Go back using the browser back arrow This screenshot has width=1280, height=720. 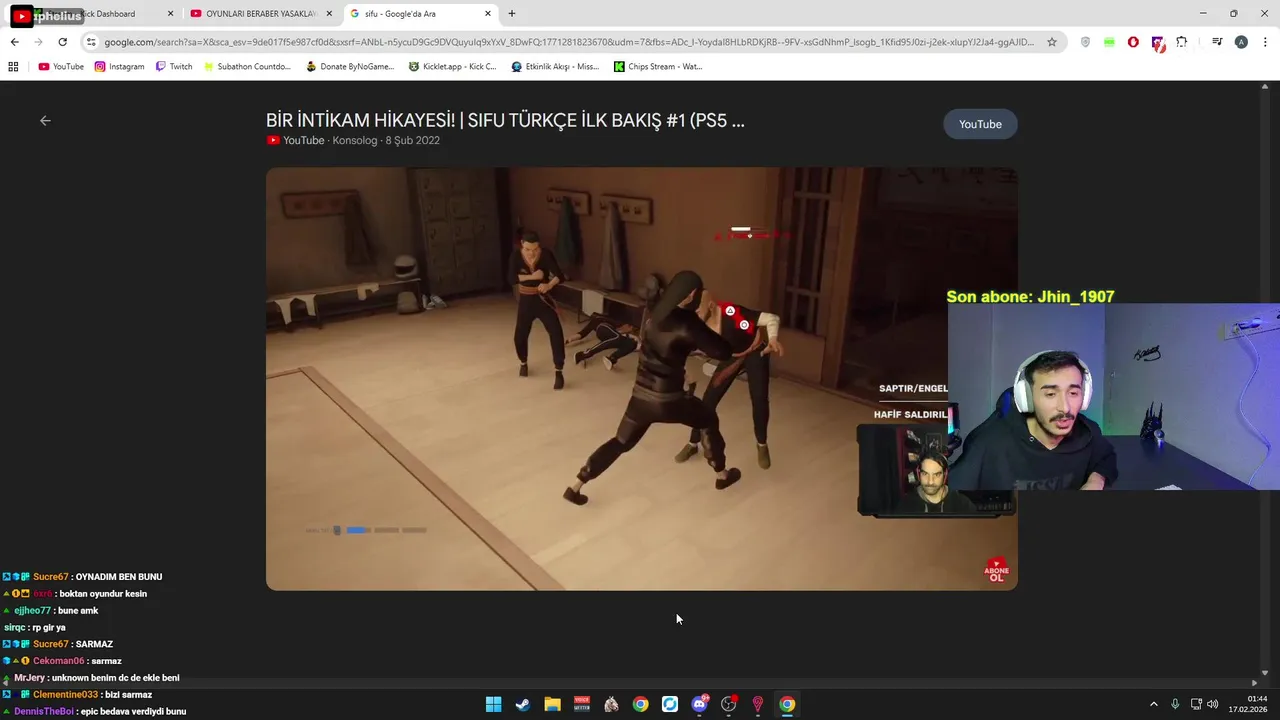pyautogui.click(x=14, y=42)
